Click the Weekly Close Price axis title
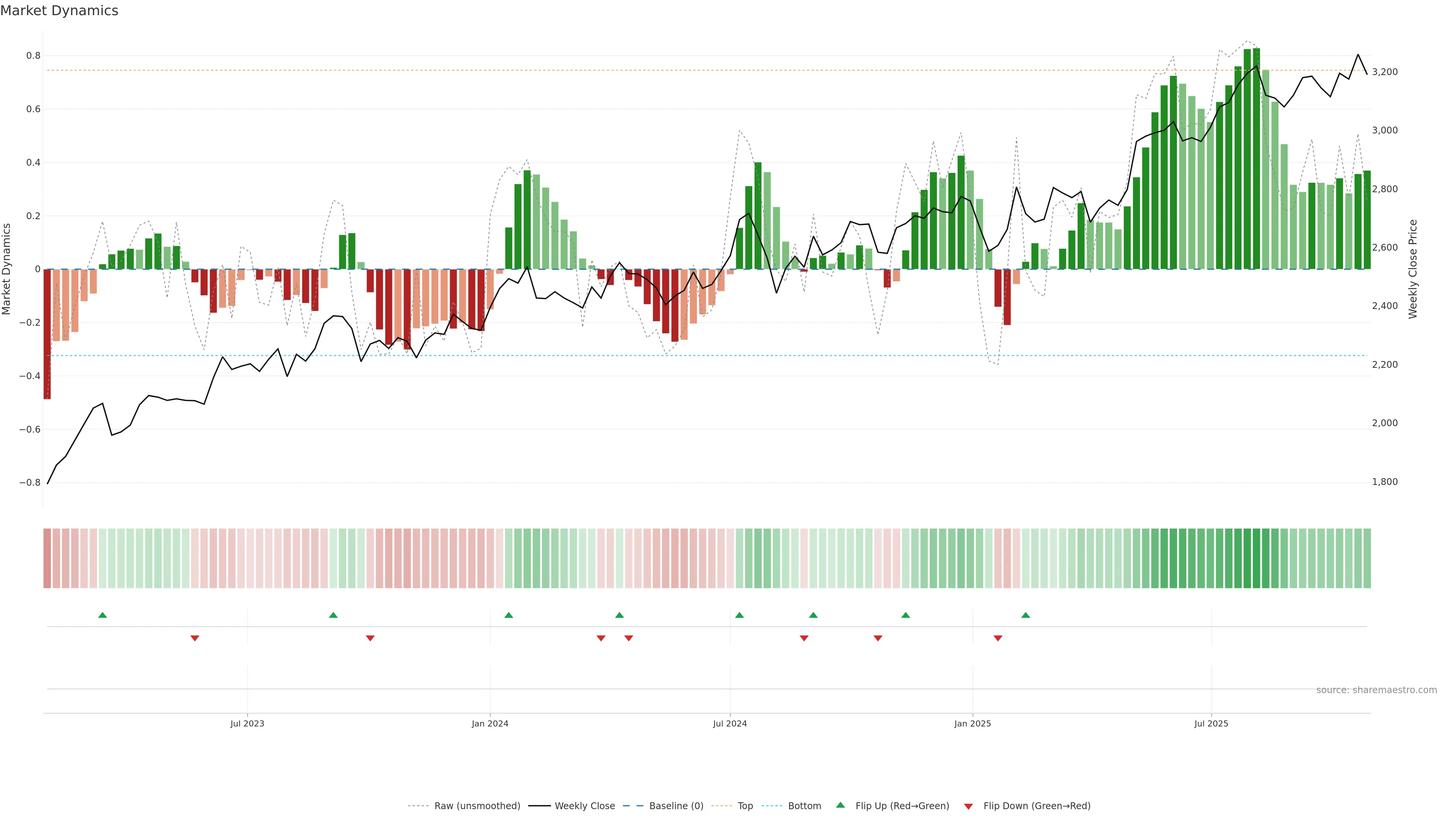 [1413, 269]
